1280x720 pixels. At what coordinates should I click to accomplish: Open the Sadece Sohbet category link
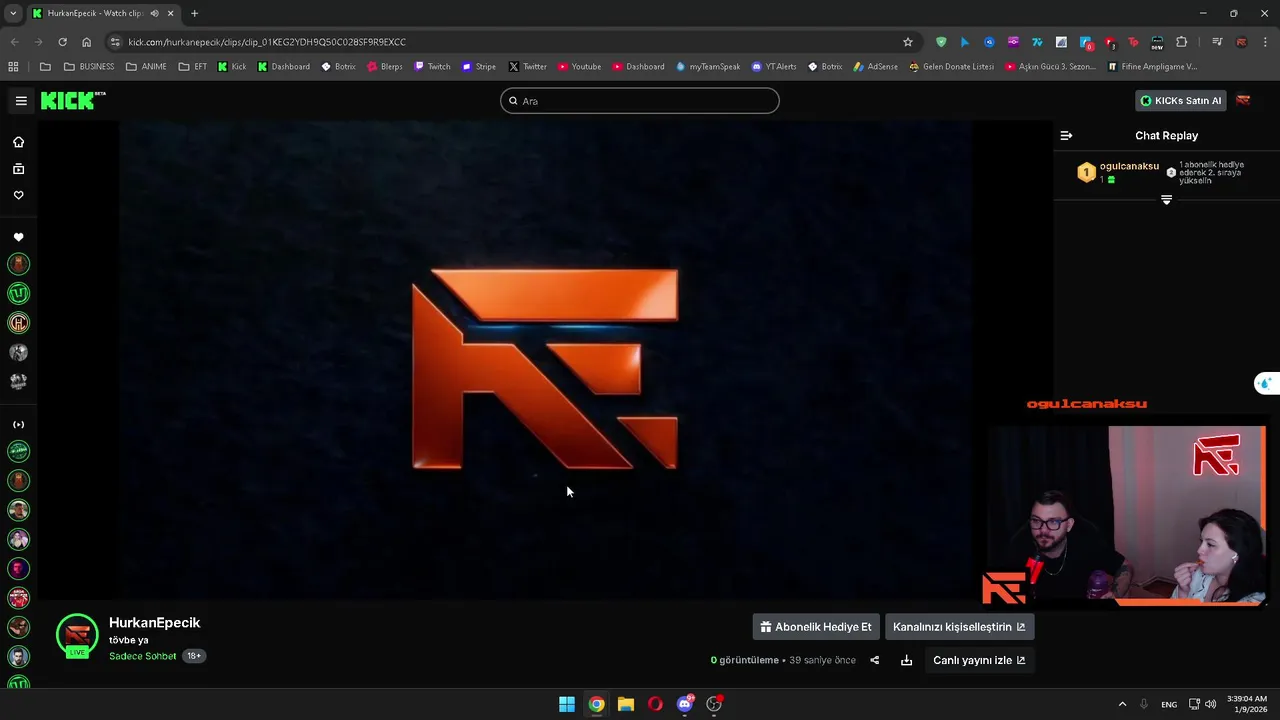(143, 656)
